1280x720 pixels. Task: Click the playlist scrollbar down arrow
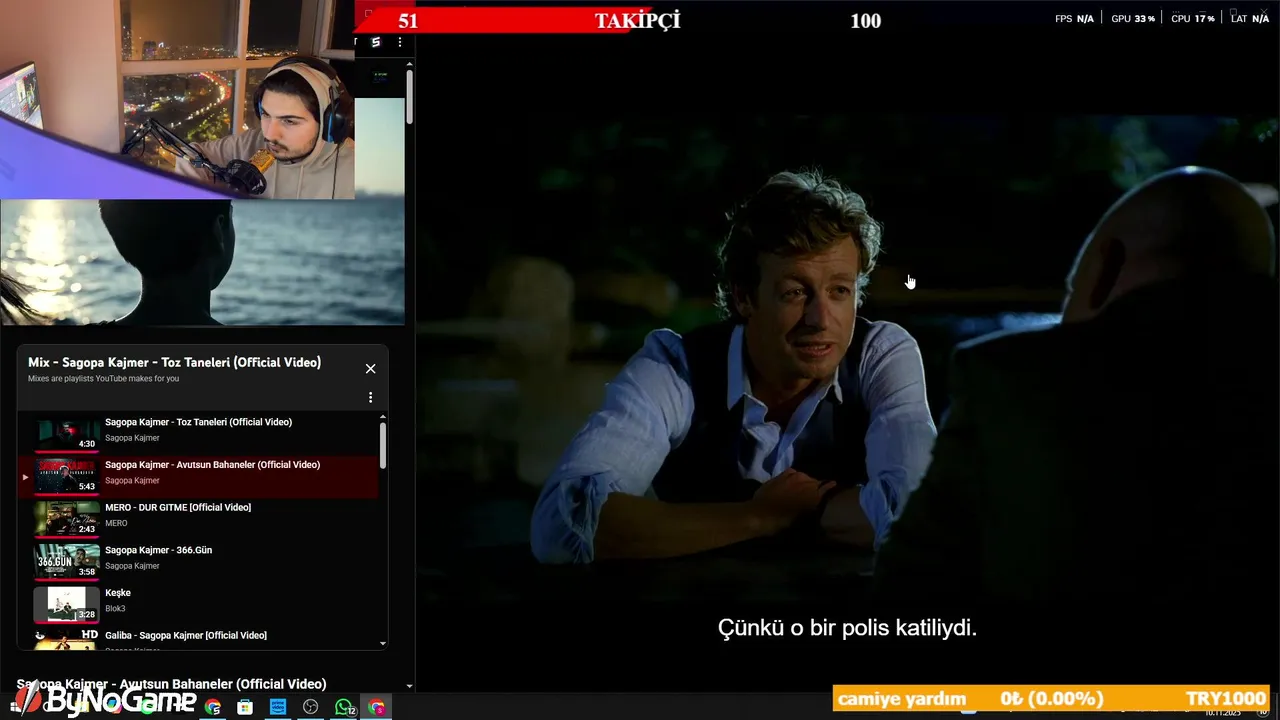click(383, 644)
